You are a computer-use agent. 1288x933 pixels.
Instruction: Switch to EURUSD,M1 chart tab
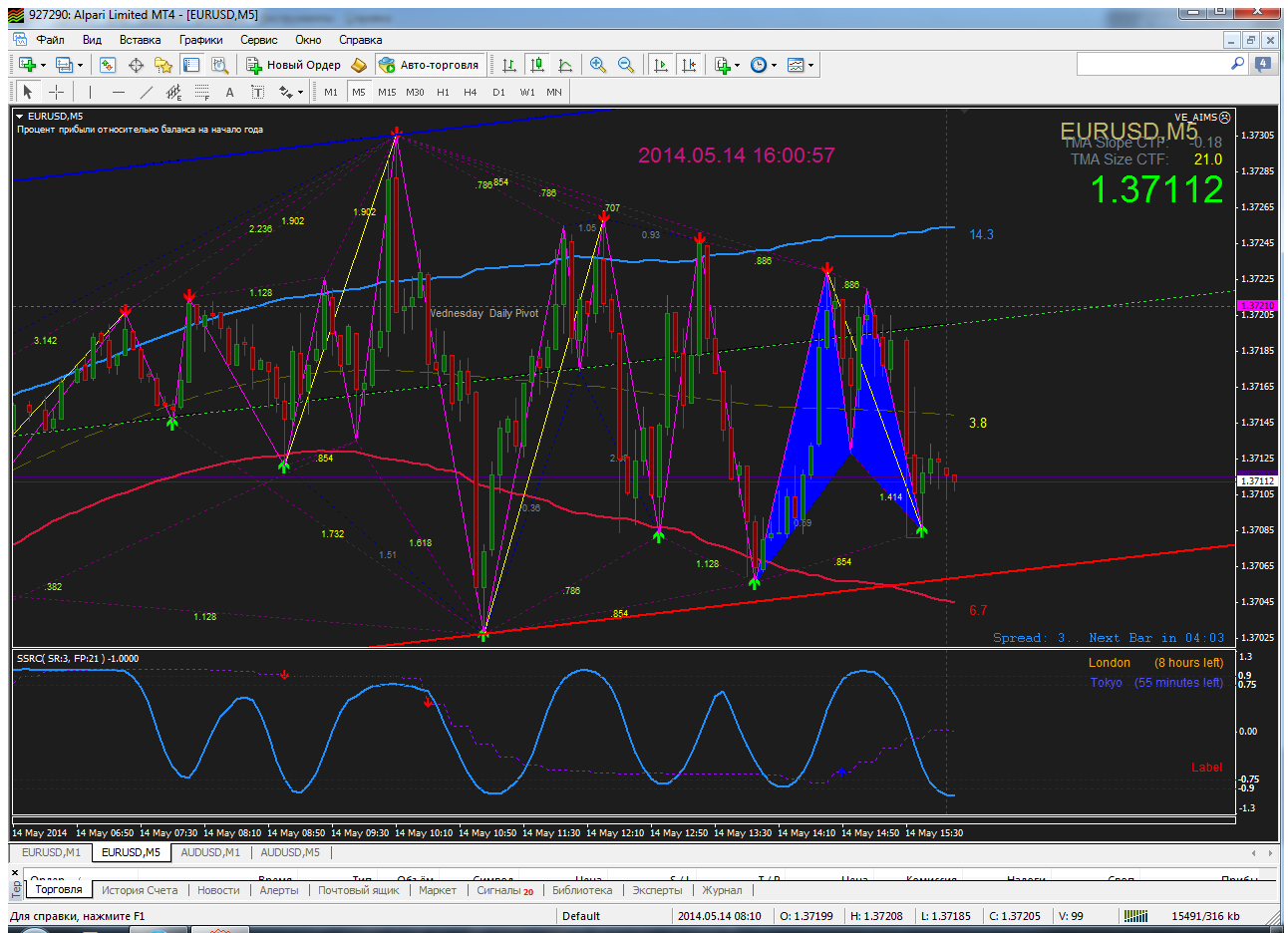click(x=52, y=852)
